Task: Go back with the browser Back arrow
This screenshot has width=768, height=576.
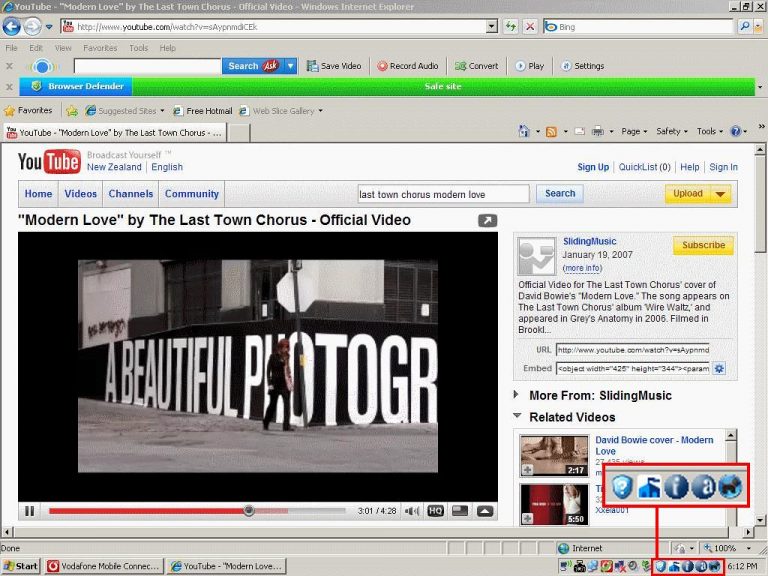Action: 12,26
